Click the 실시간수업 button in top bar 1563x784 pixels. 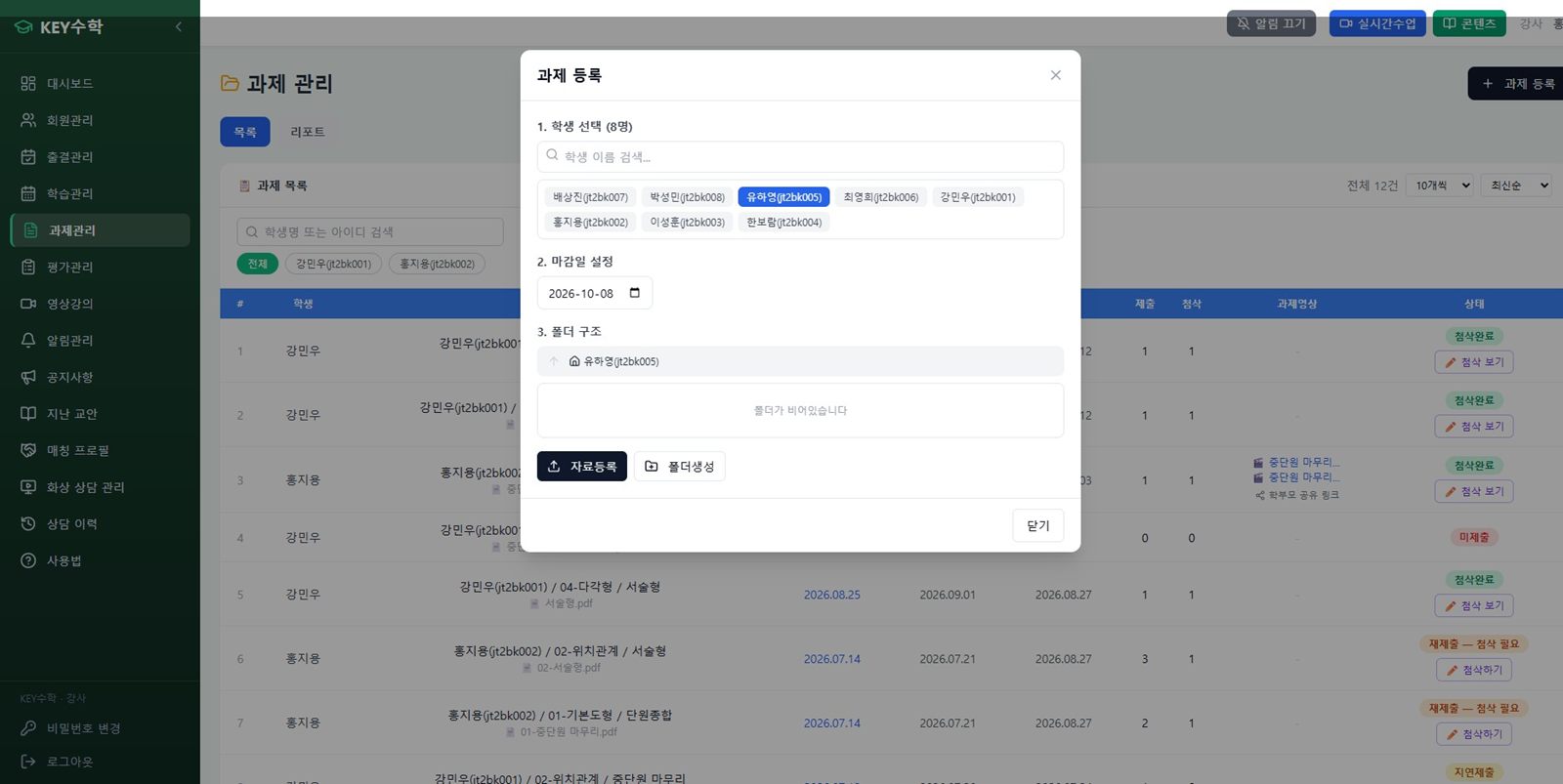1377,23
